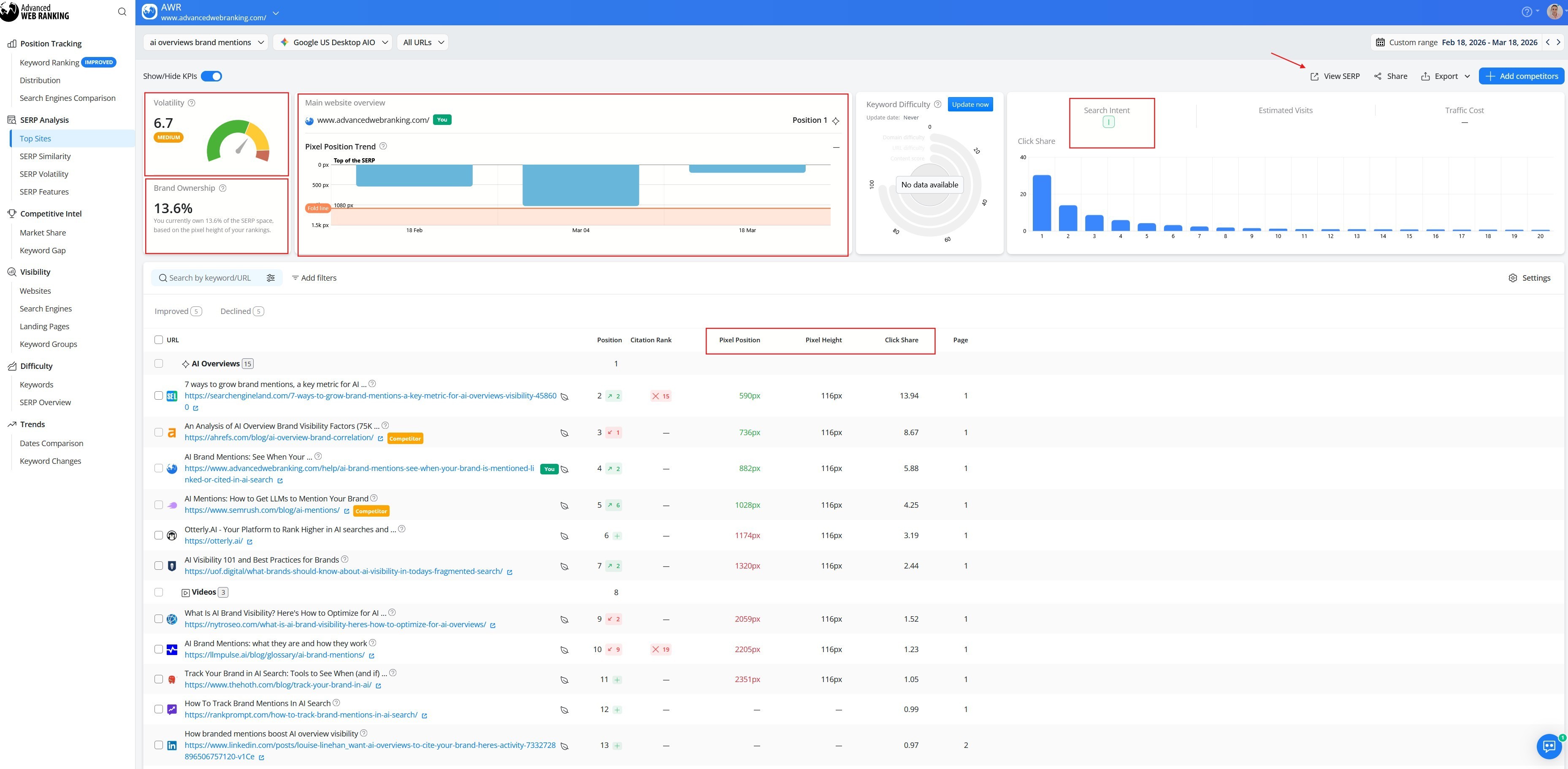Expand the project selector chevron beside AWR
The height and width of the screenshot is (769, 1568).
point(276,13)
